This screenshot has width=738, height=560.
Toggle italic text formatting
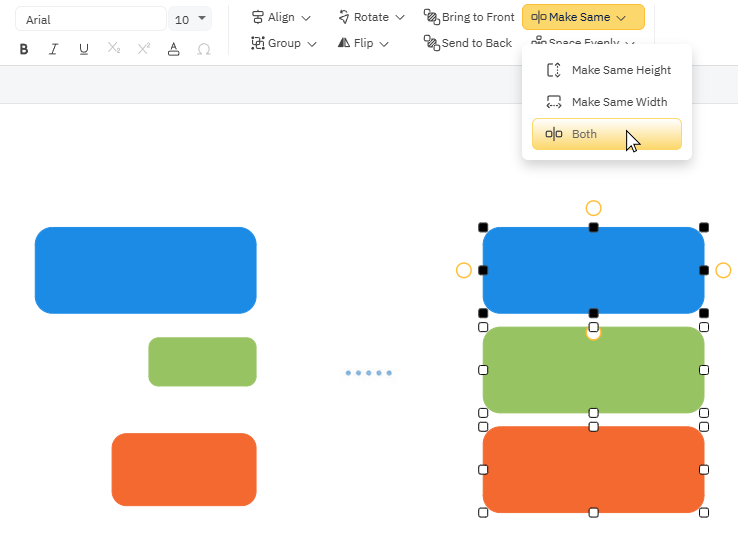tap(54, 49)
